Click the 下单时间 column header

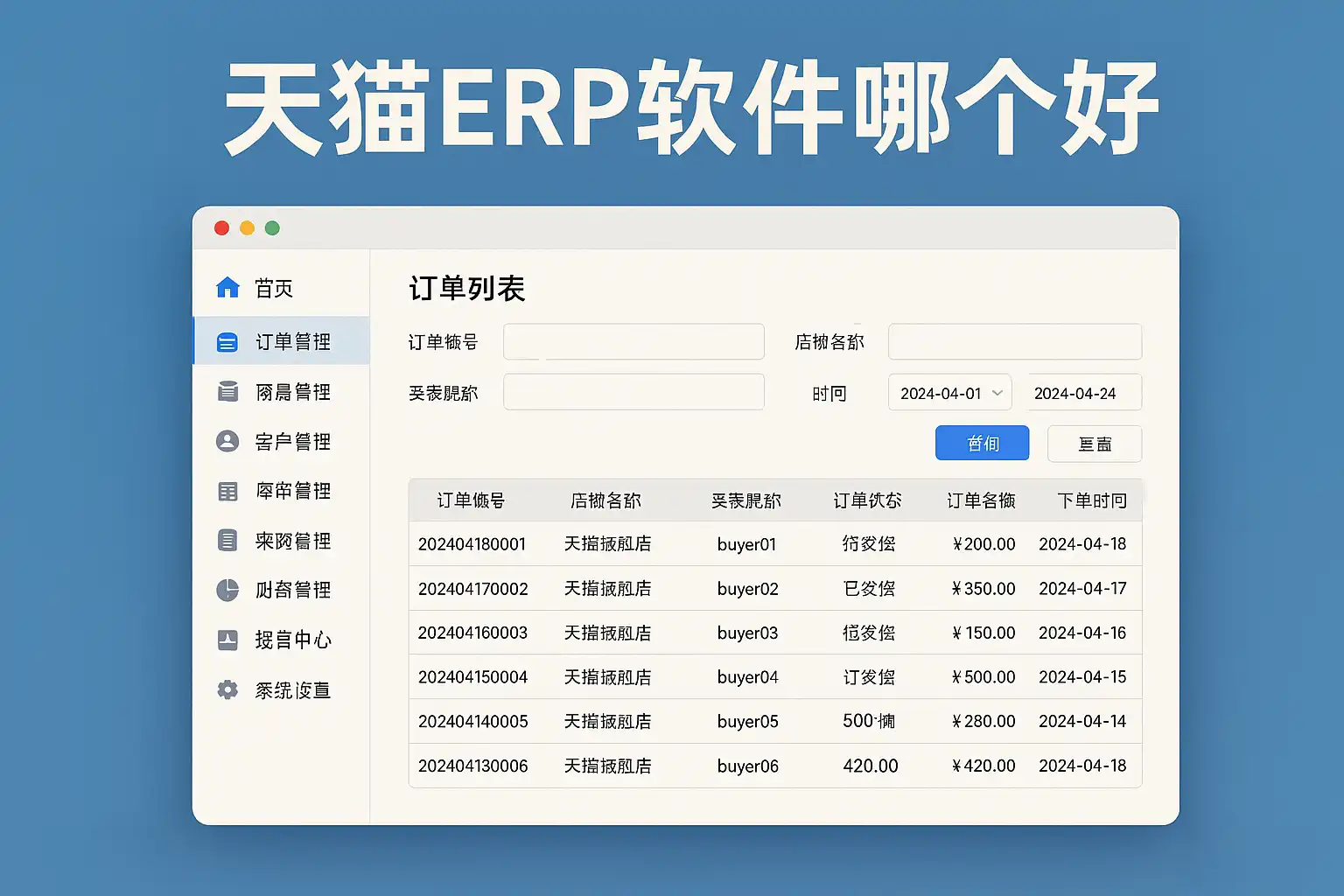coord(1091,500)
